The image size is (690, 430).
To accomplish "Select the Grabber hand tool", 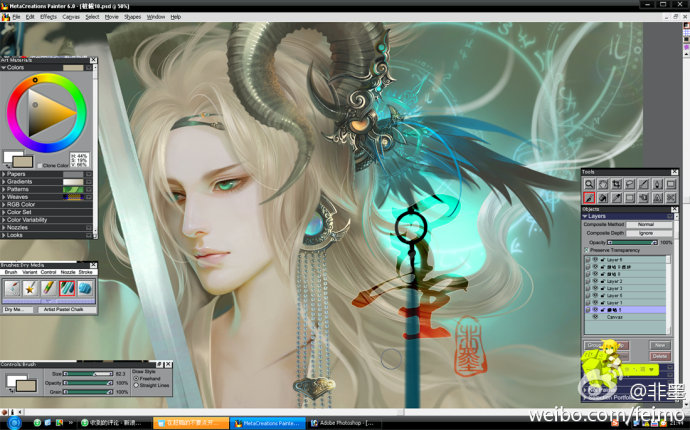I will pyautogui.click(x=602, y=184).
